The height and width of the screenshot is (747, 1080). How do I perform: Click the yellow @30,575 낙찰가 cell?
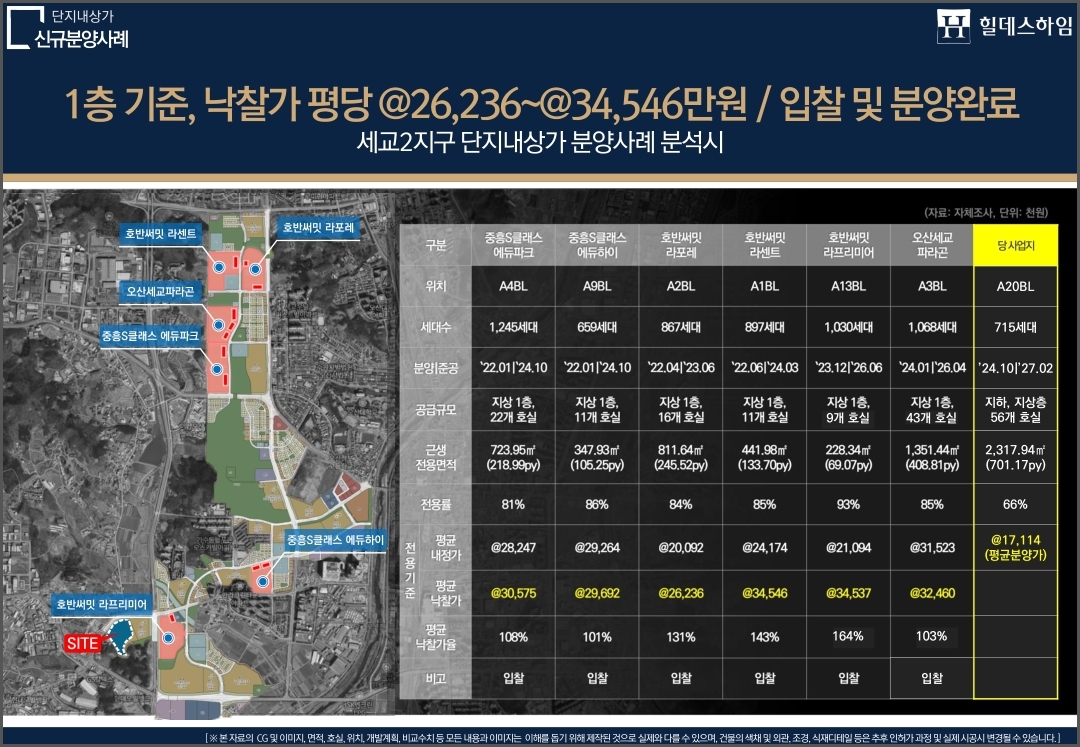(x=513, y=593)
